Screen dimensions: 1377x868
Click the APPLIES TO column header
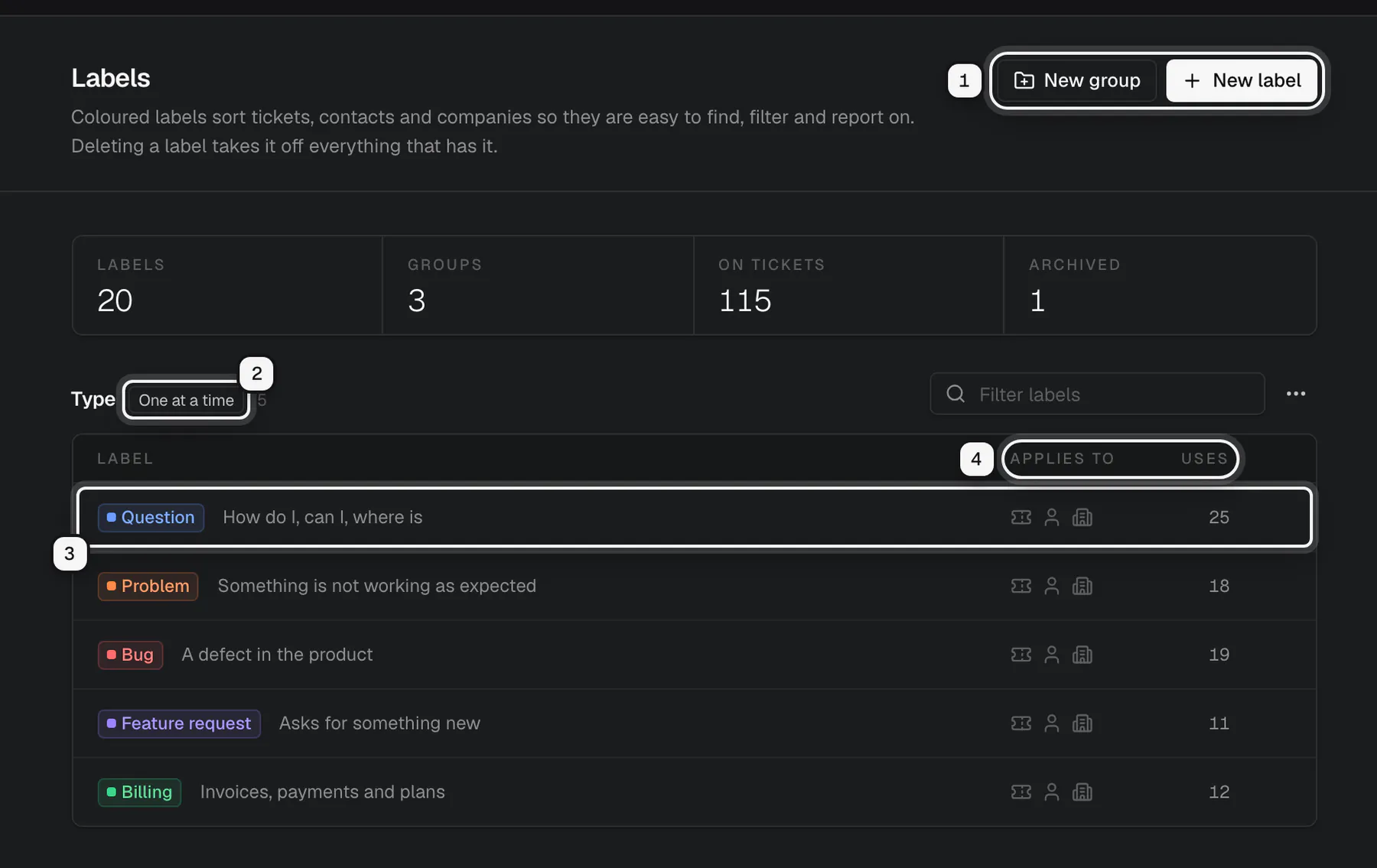coord(1062,459)
